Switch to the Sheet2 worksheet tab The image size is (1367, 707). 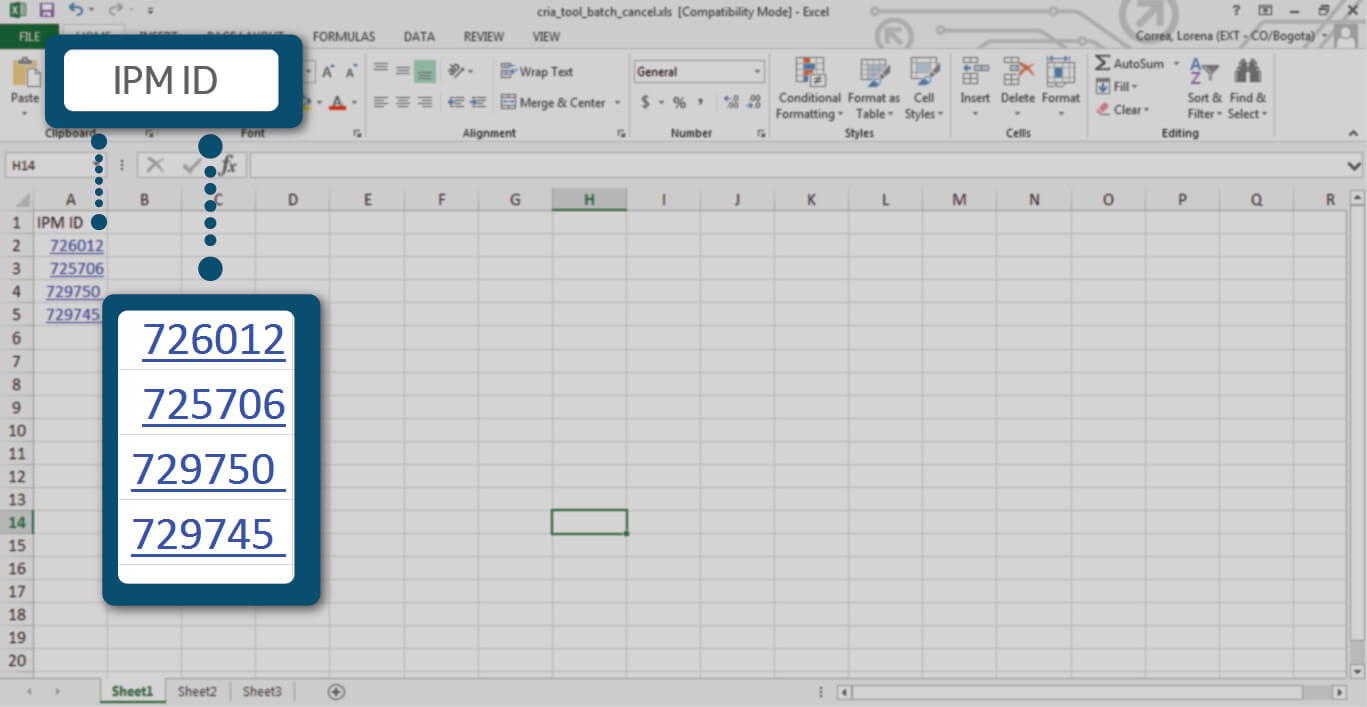coord(197,691)
